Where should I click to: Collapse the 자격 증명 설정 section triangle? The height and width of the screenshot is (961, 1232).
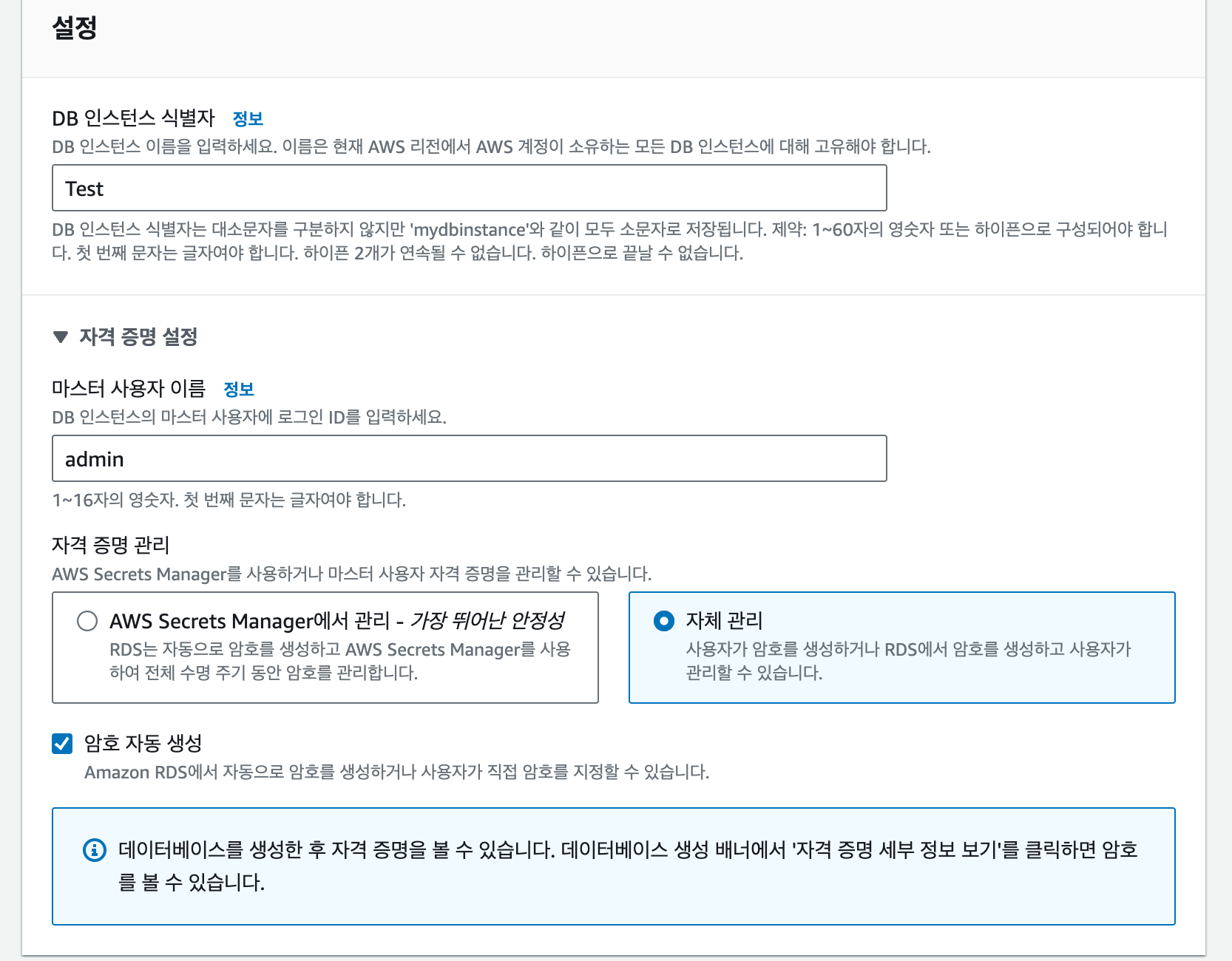tap(61, 337)
